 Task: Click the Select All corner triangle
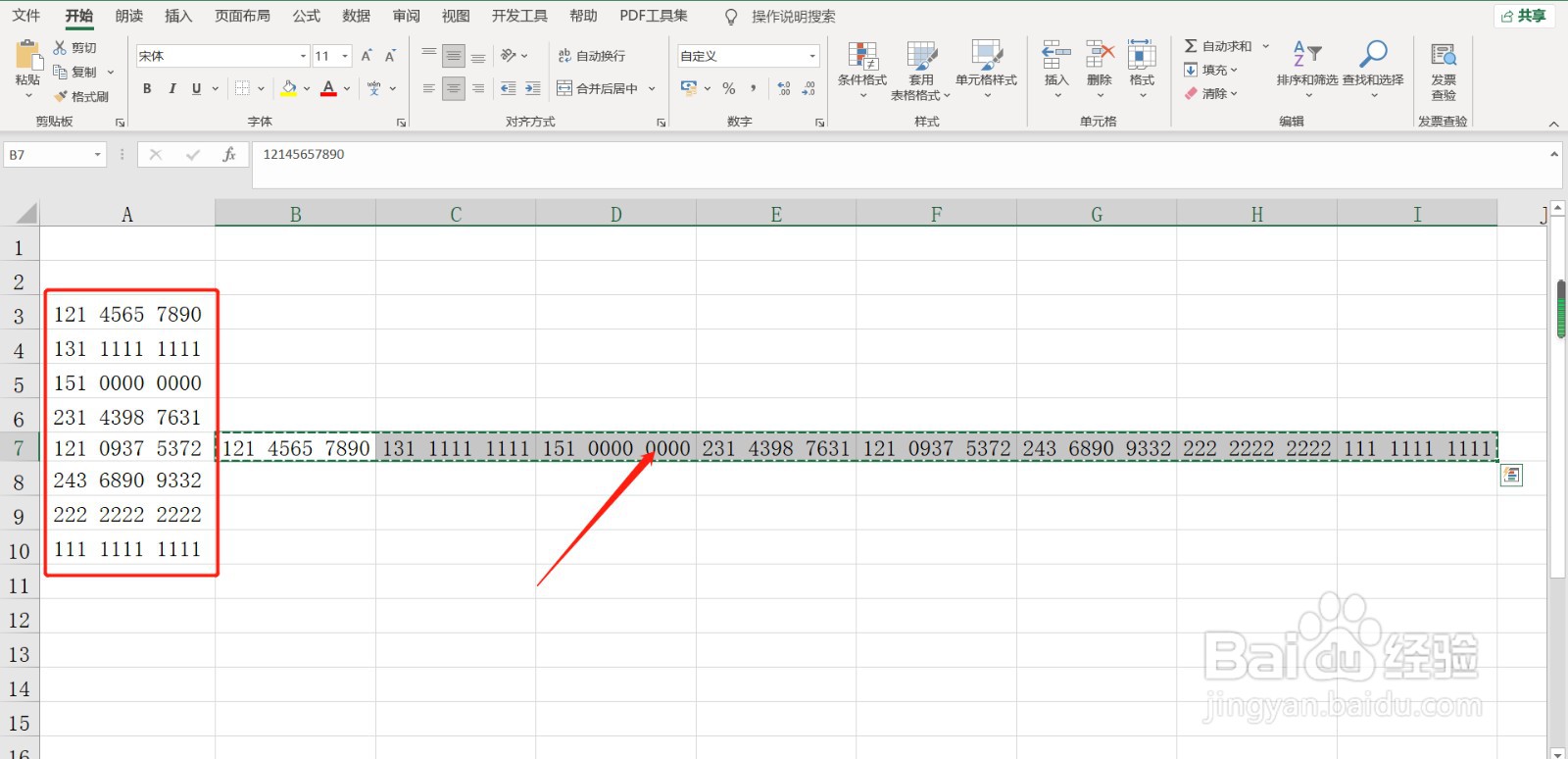click(27, 213)
